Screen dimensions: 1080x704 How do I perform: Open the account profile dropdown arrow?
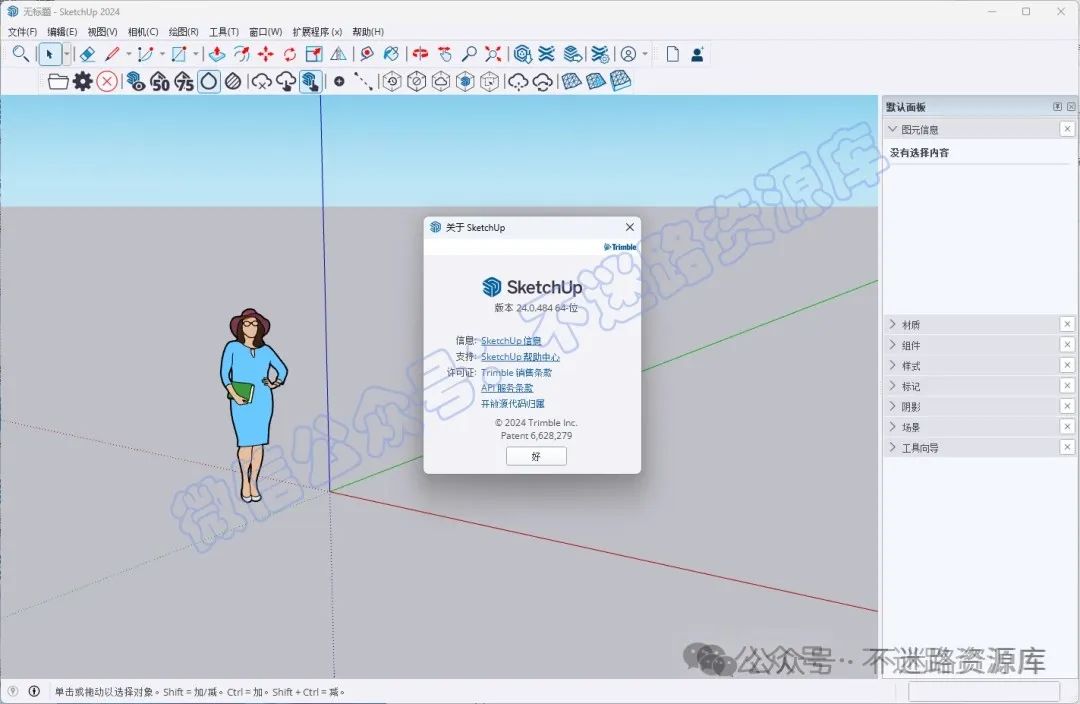[645, 54]
